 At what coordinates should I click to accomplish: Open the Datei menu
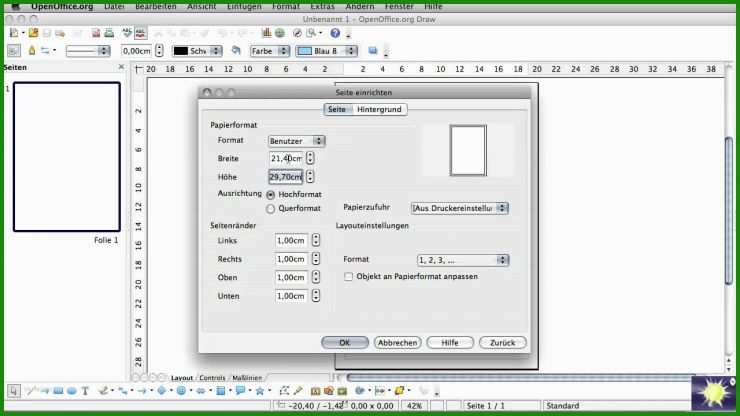click(x=114, y=6)
